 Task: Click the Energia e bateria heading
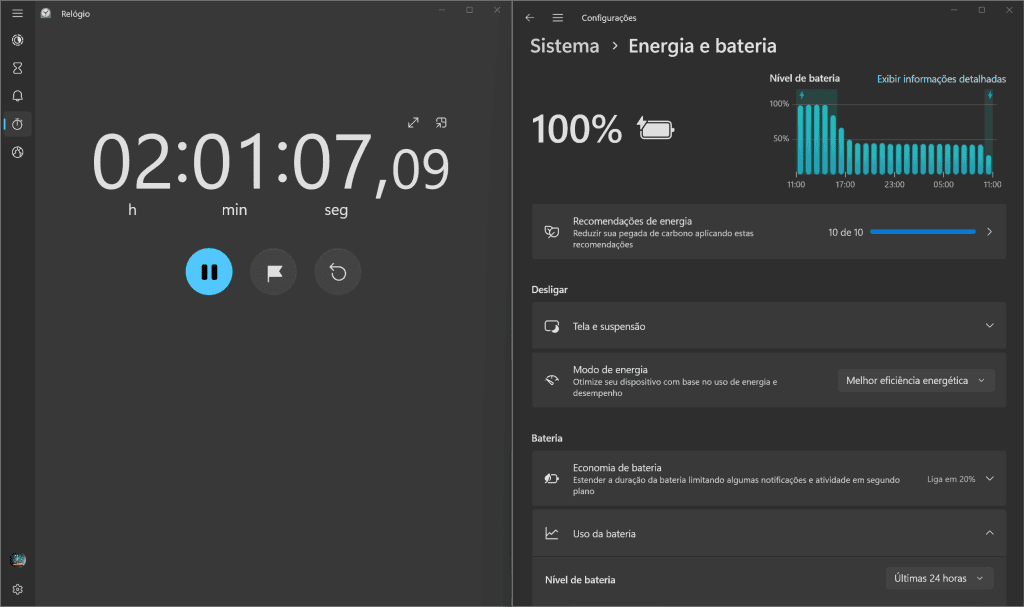tap(703, 46)
